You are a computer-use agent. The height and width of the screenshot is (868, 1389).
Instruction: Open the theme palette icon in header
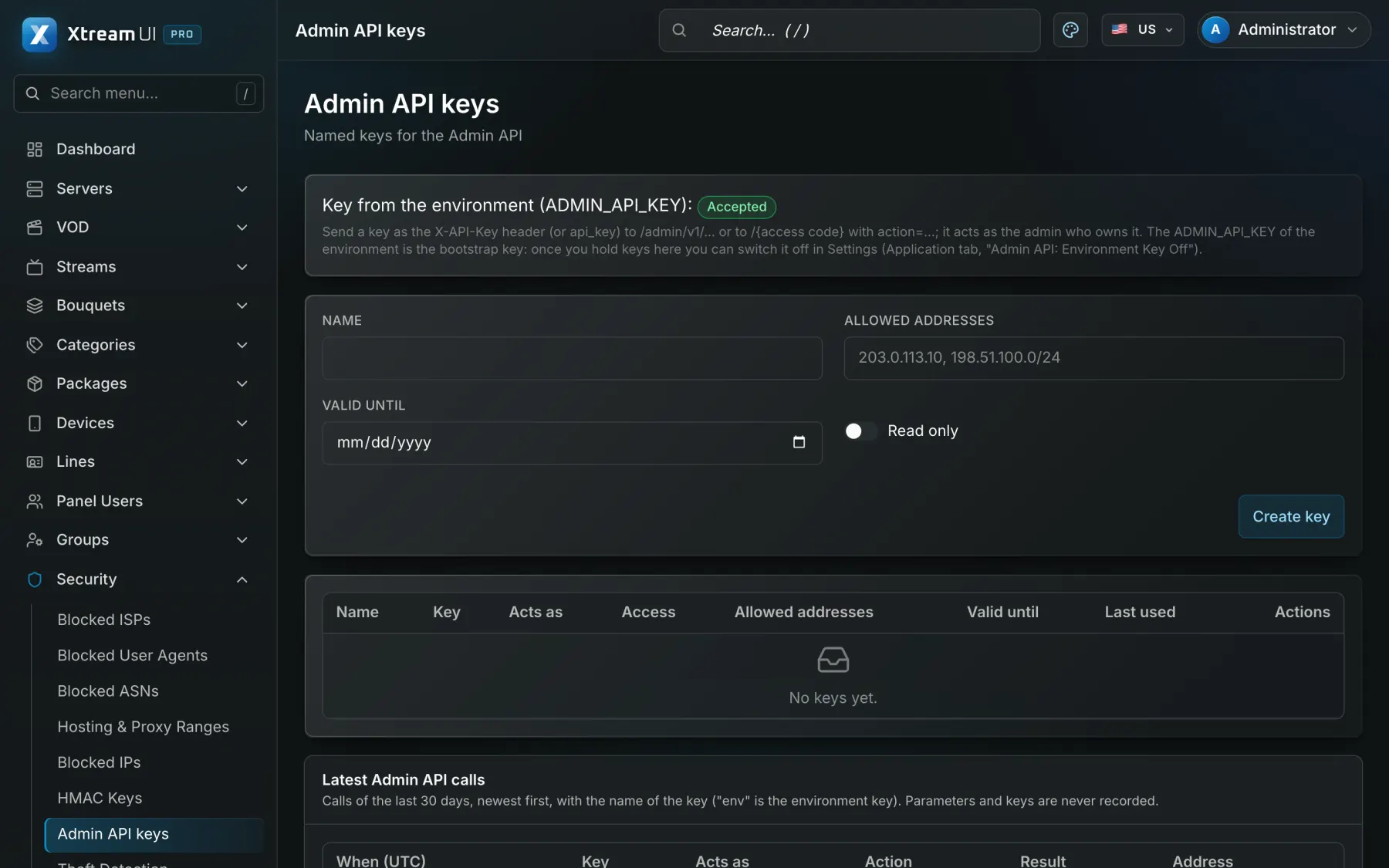coord(1070,30)
